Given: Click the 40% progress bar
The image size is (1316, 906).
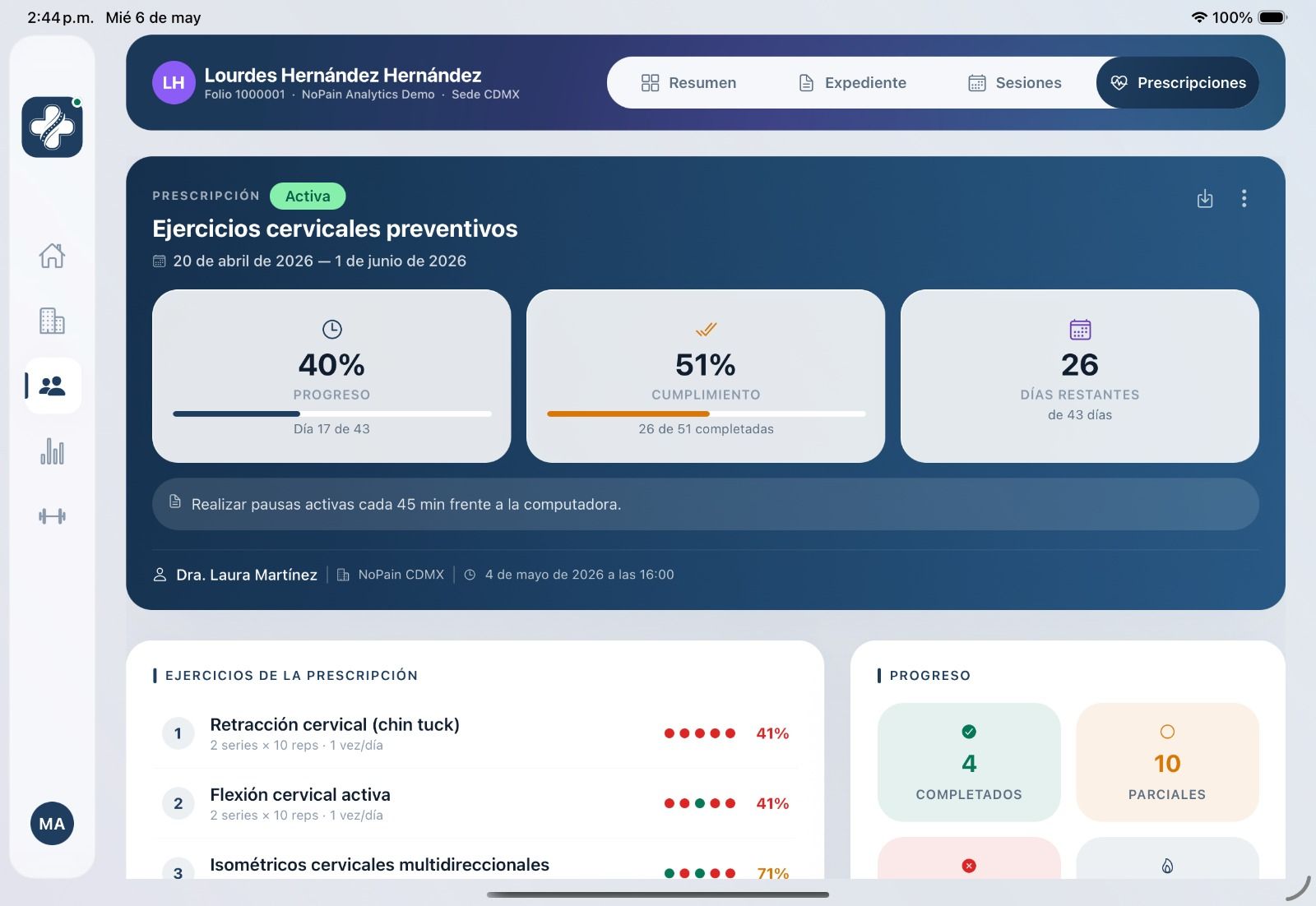Looking at the screenshot, I should tap(332, 414).
